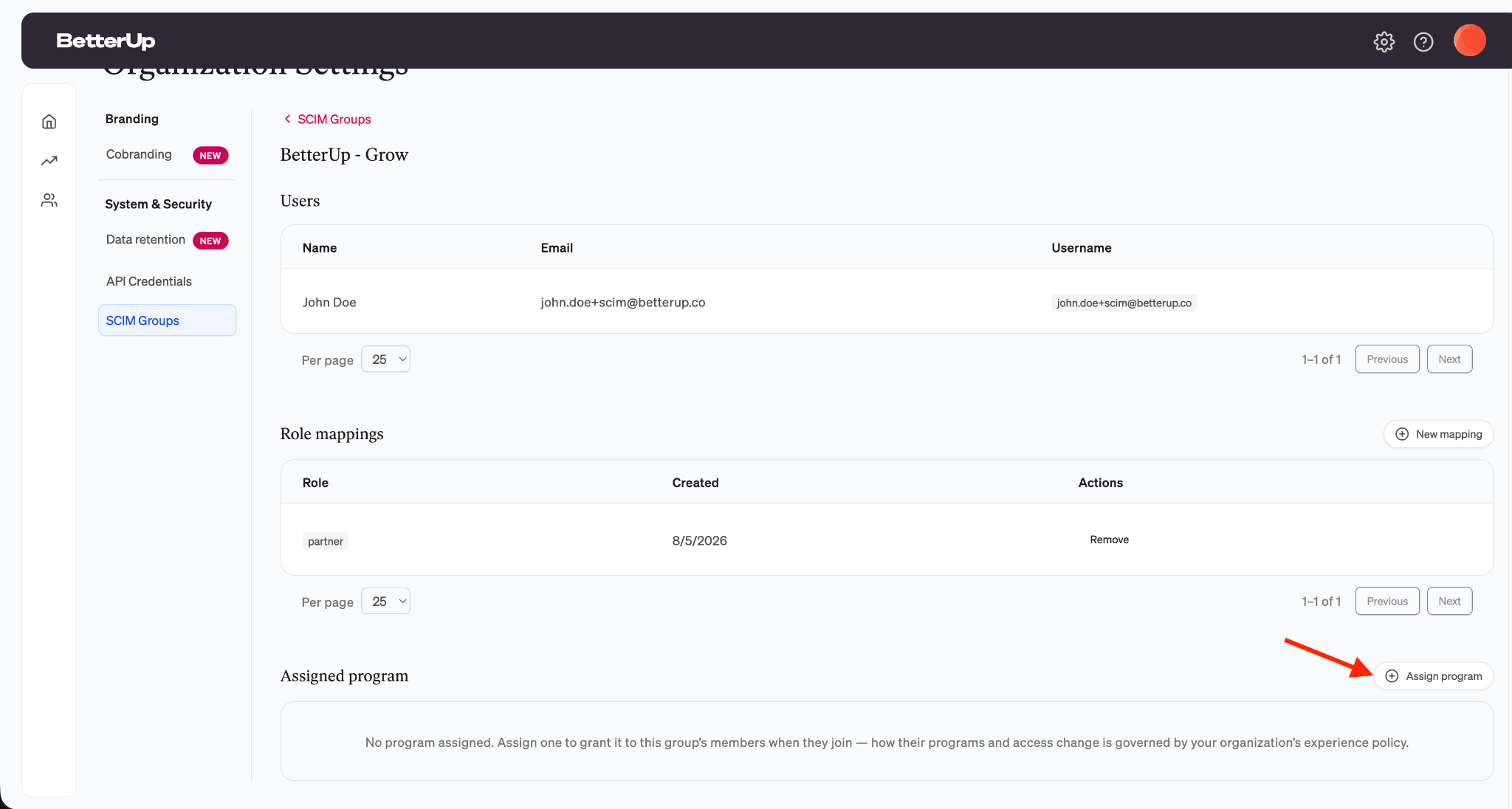This screenshot has width=1512, height=809.
Task: Open settings gear in top bar
Action: [x=1384, y=41]
